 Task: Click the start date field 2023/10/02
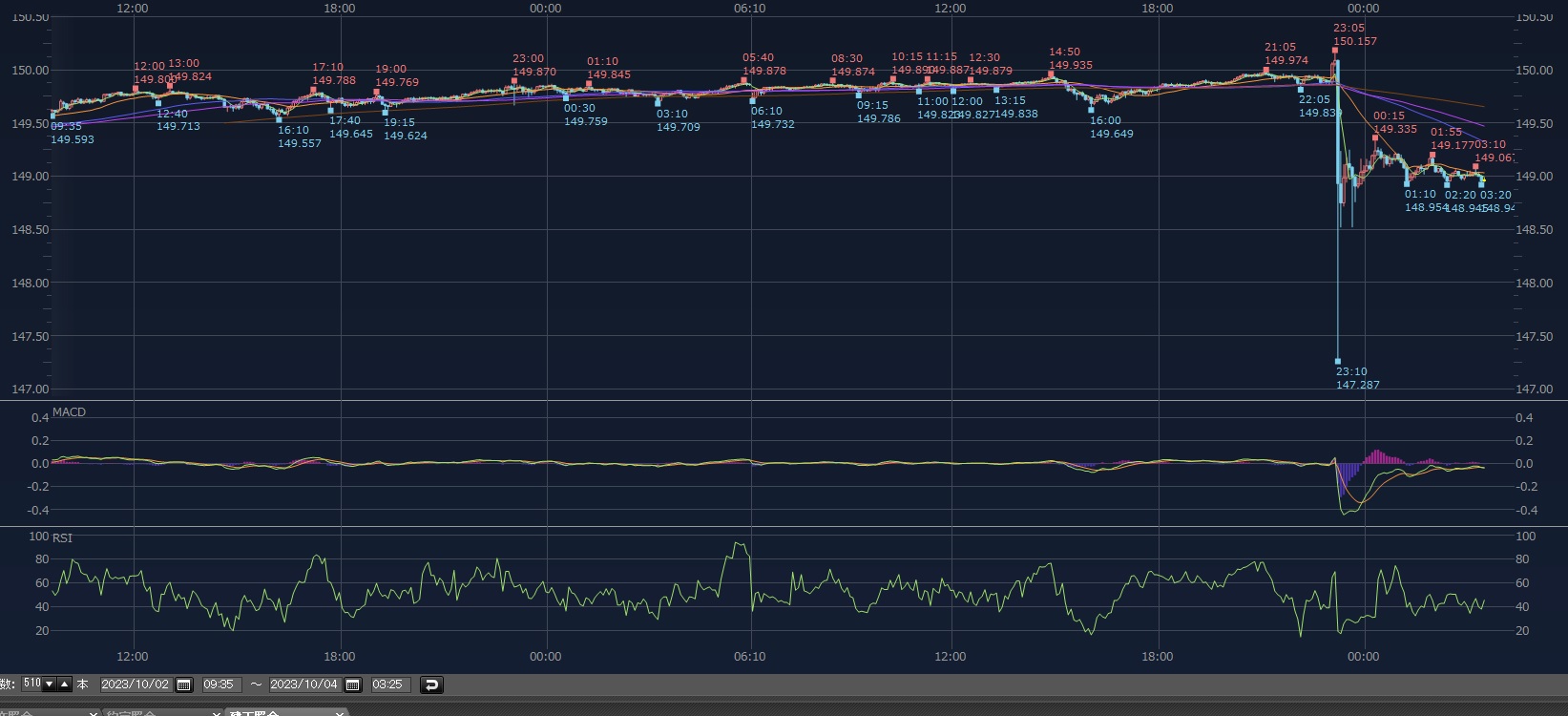click(135, 684)
